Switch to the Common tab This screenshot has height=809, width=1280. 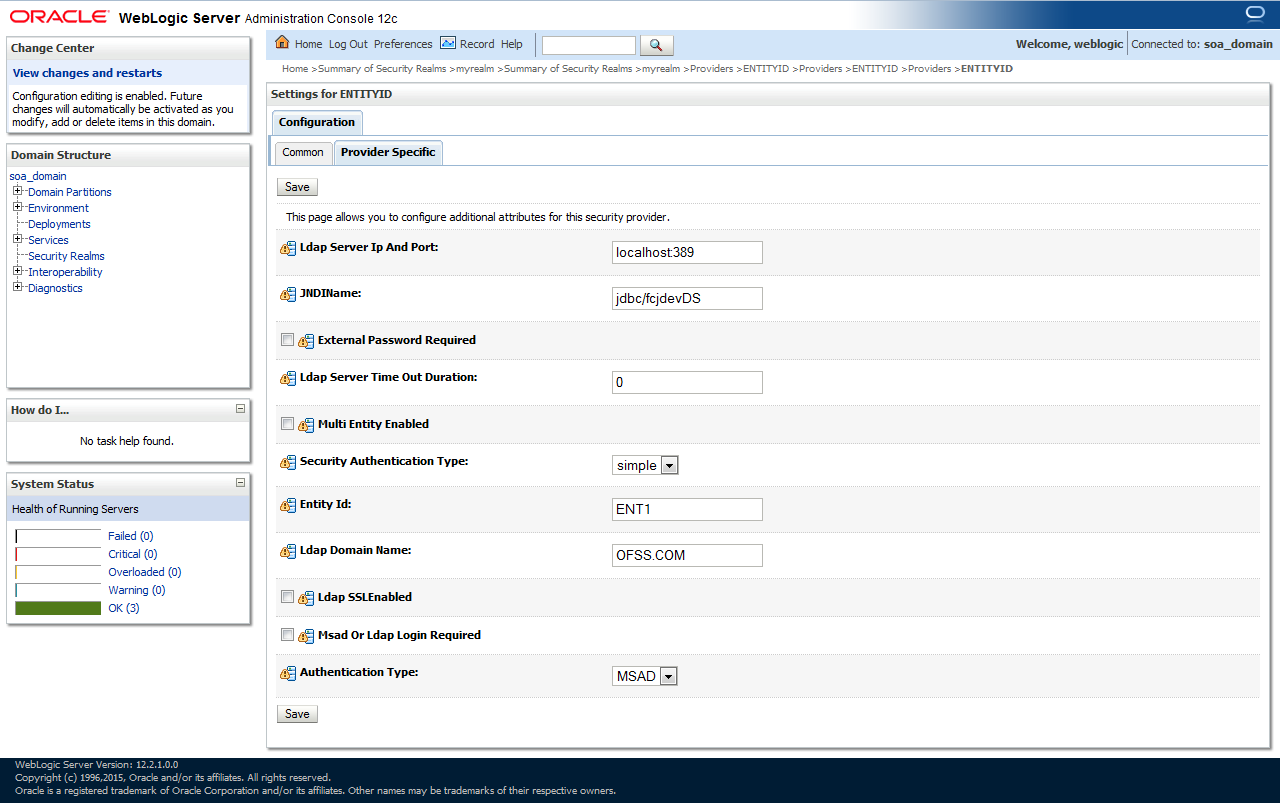303,153
